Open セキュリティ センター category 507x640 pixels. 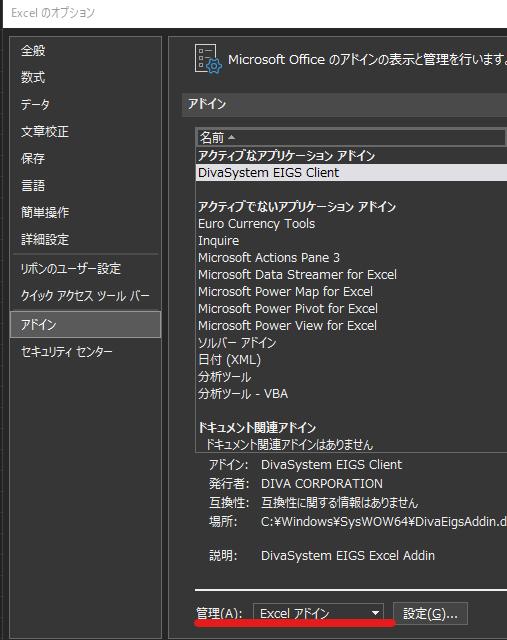[85, 351]
